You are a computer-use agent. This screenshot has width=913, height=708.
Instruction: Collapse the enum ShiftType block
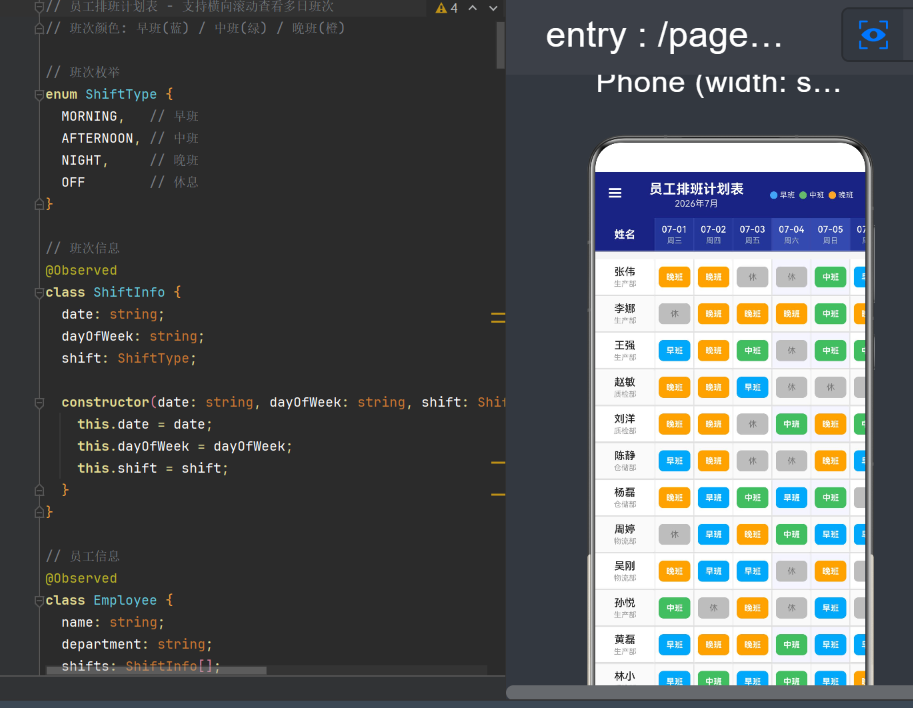39,94
